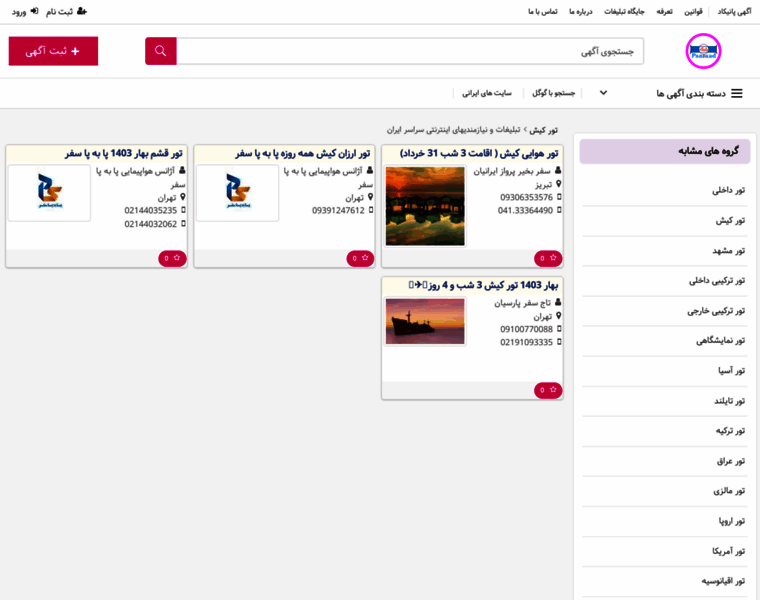Screen dimensions: 760x600
Task: Click the phone icon beside 02144035235
Action: tap(183, 210)
